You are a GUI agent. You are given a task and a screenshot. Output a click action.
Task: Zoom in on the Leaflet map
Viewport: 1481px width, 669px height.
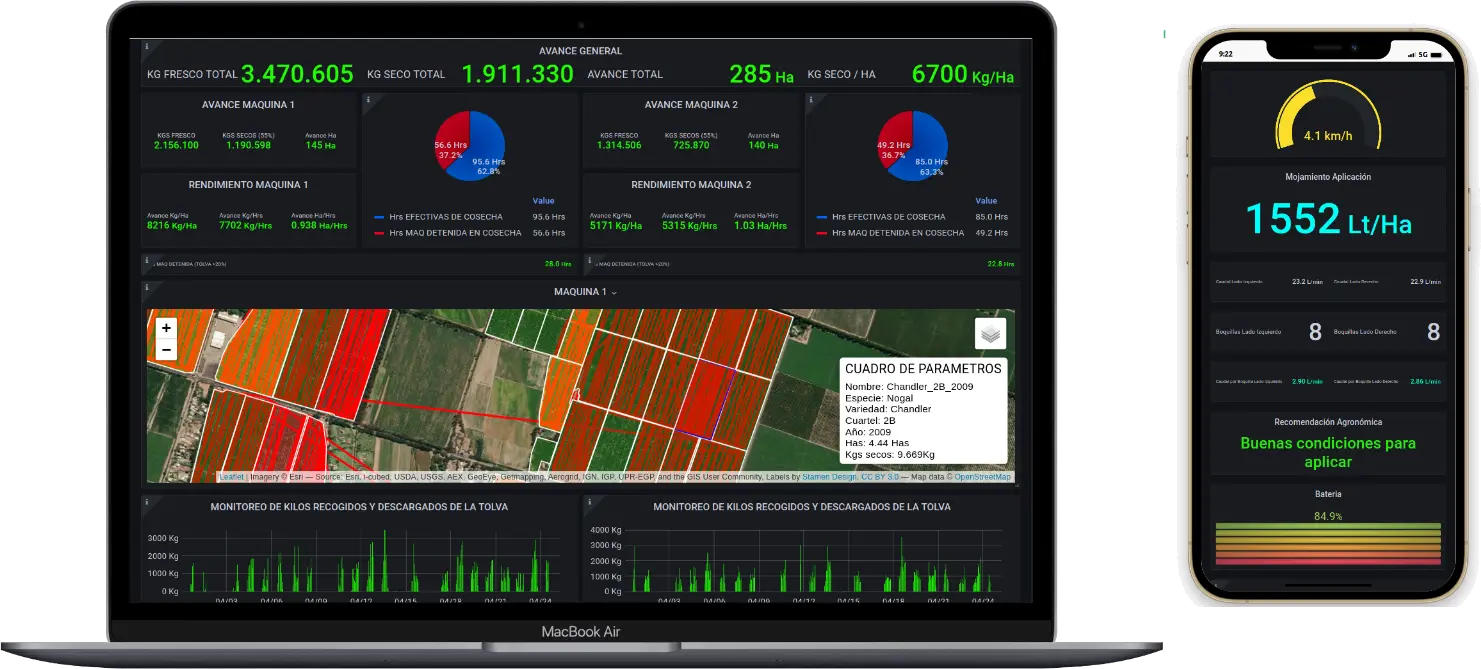(166, 328)
